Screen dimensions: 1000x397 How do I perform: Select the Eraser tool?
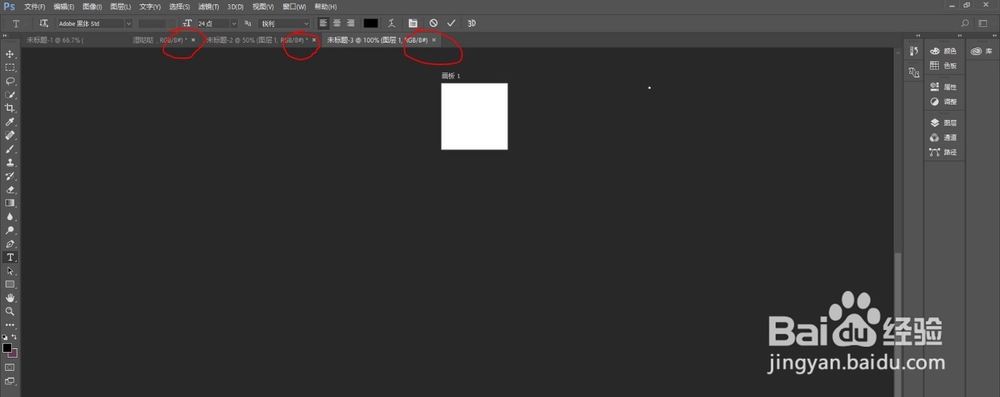click(10, 190)
